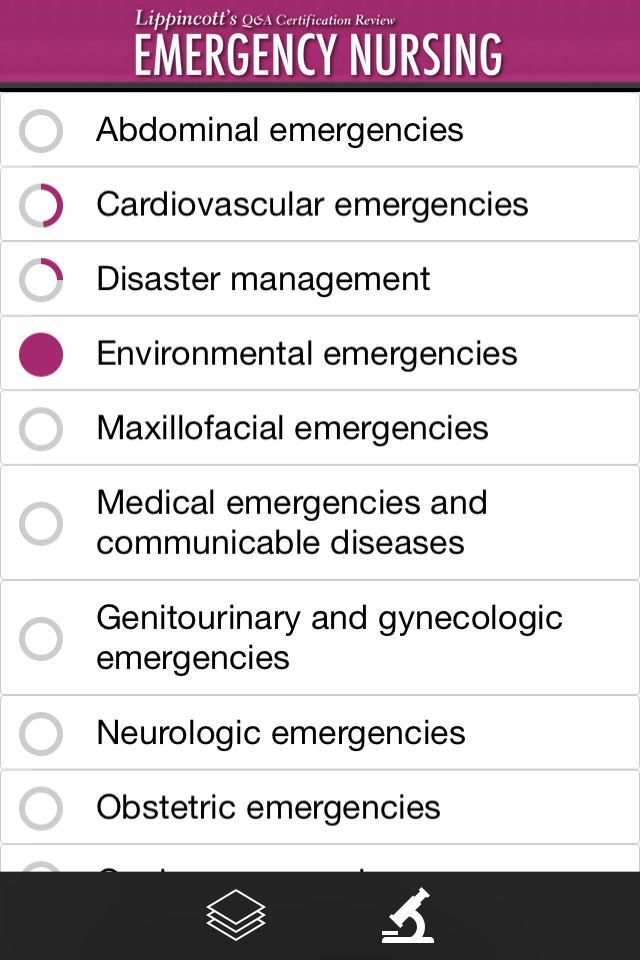This screenshot has height=960, width=640.
Task: Tap circle beside Genitourinary and gynecologic emergencies
Action: pyautogui.click(x=41, y=639)
